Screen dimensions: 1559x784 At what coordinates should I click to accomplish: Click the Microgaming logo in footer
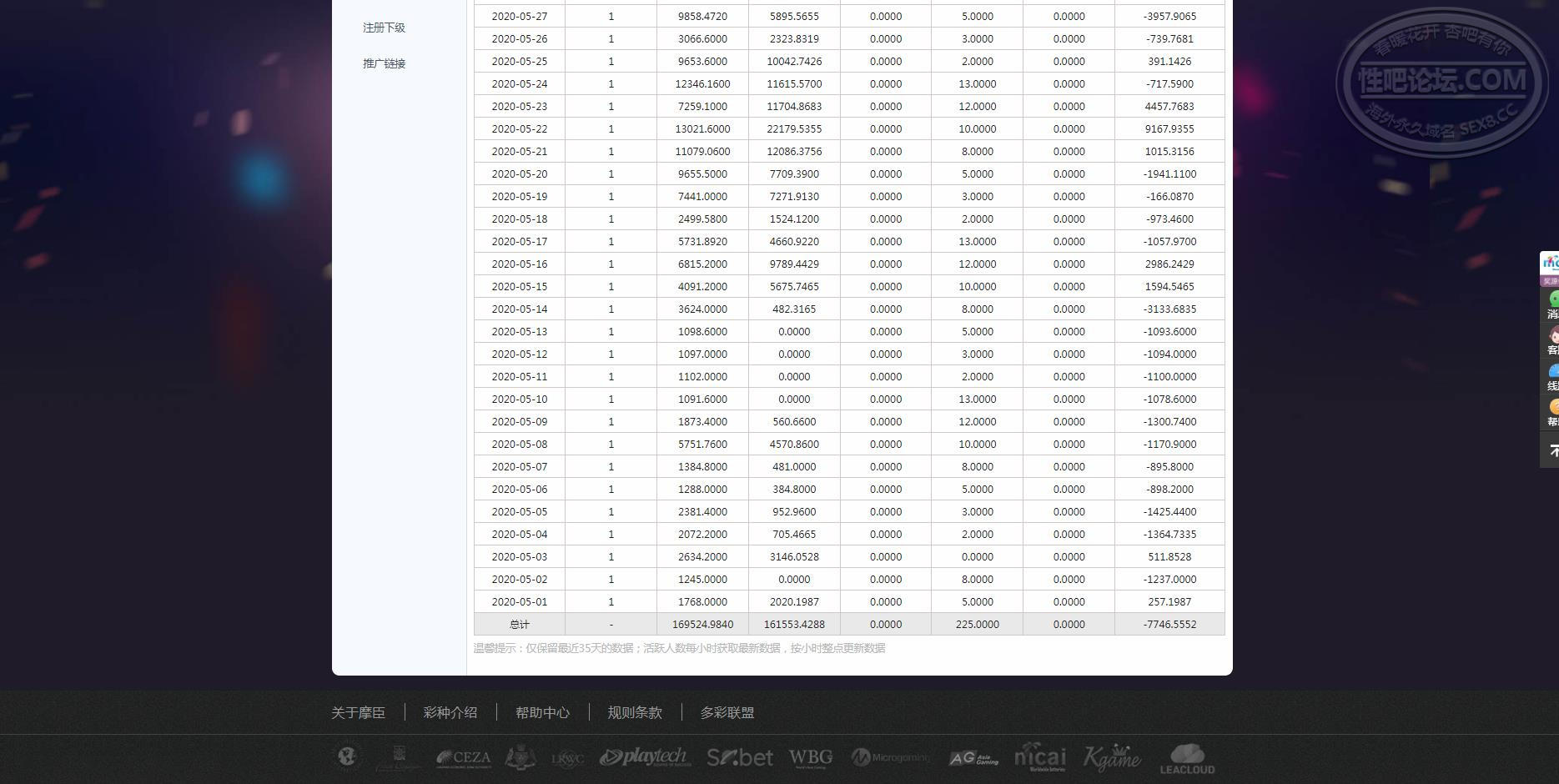pos(890,757)
